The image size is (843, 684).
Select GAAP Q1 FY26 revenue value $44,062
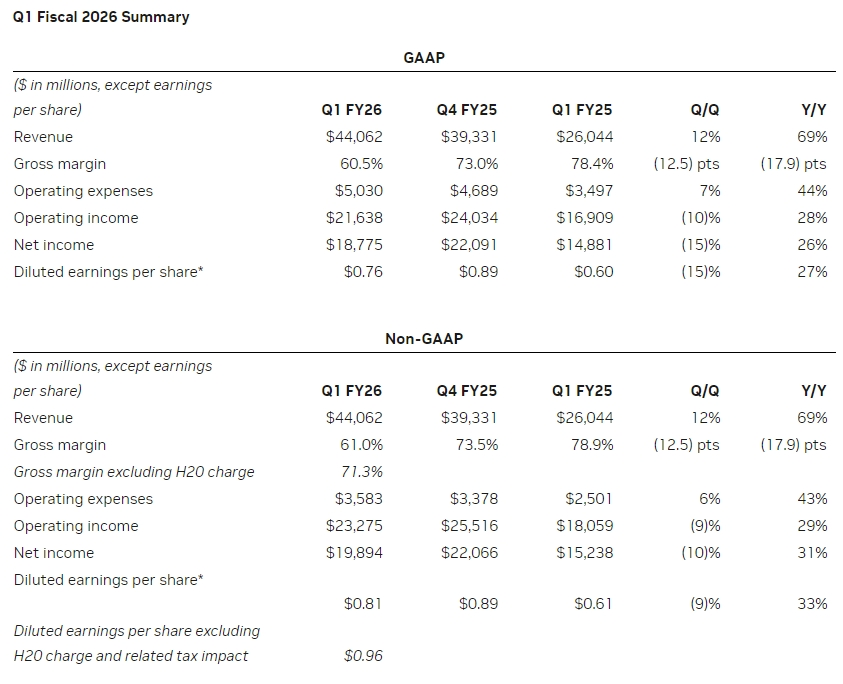pyautogui.click(x=354, y=137)
